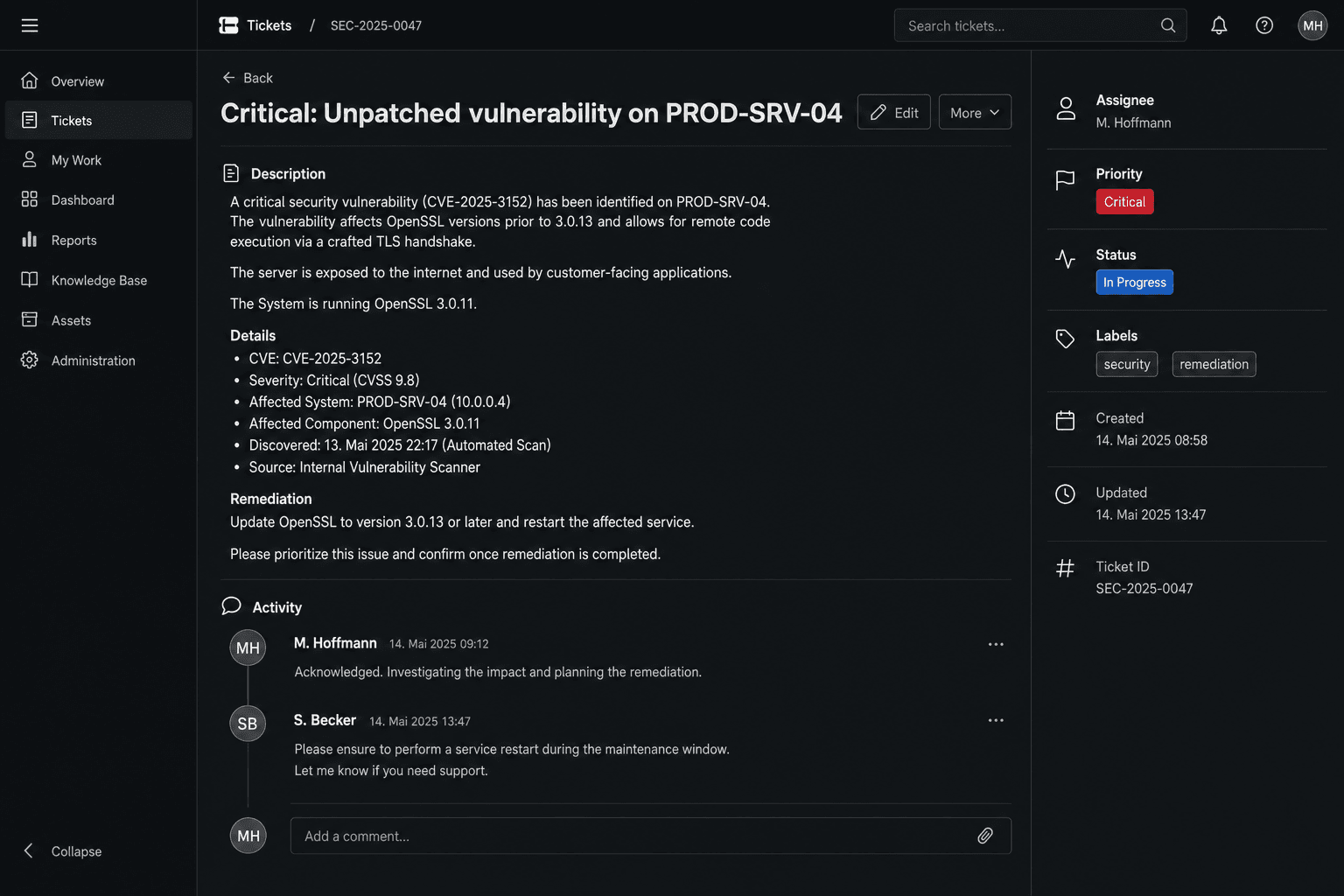Viewport: 1344px width, 896px height.
Task: Go to Overview in sidebar
Action: coord(99,80)
